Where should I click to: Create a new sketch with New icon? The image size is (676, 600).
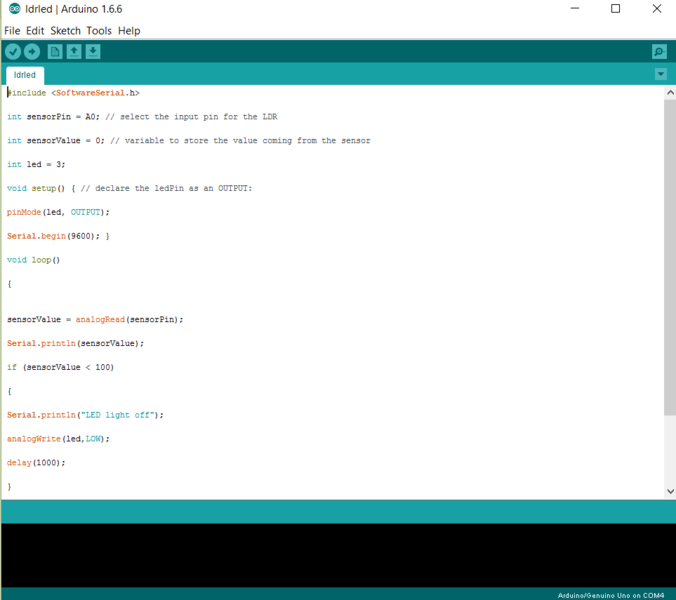point(55,52)
